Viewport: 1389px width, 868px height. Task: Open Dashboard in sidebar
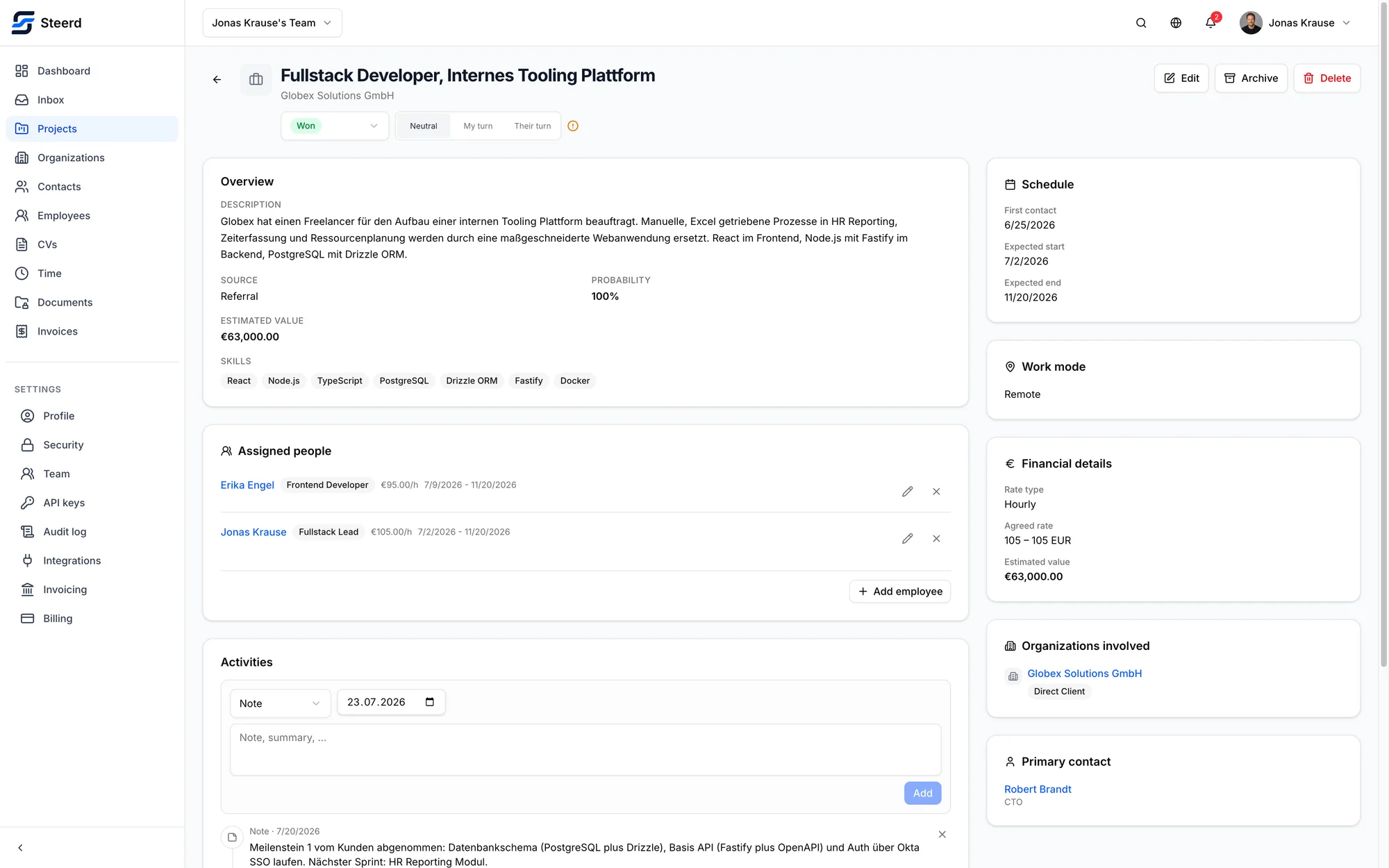92,71
